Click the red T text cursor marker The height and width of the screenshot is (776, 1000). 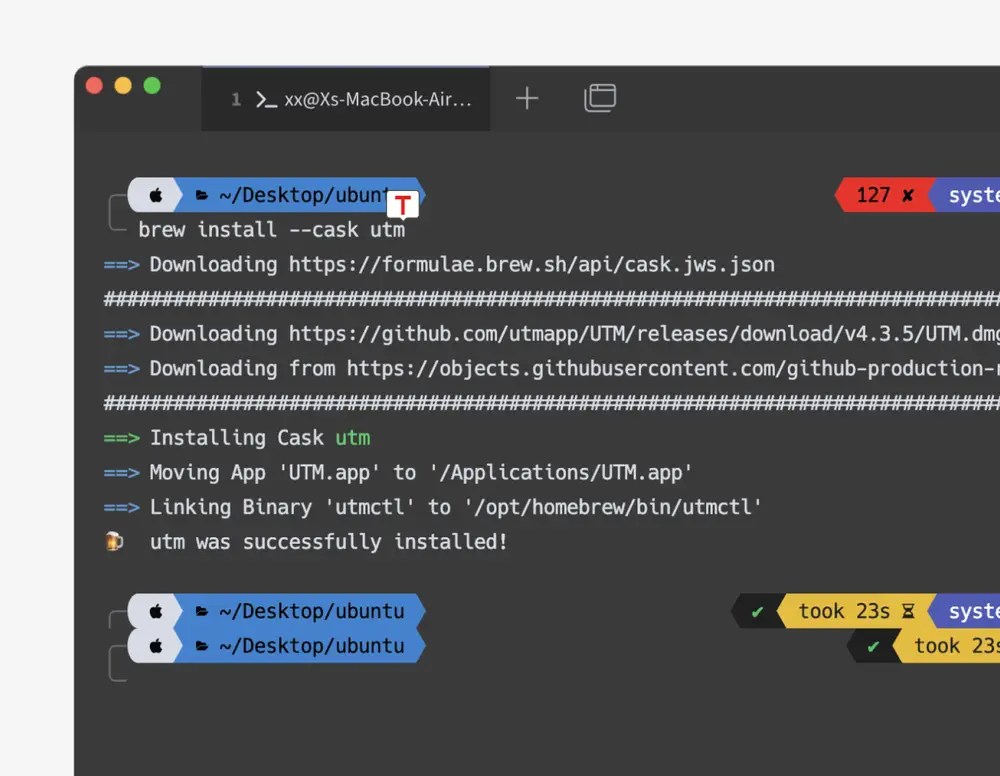403,204
